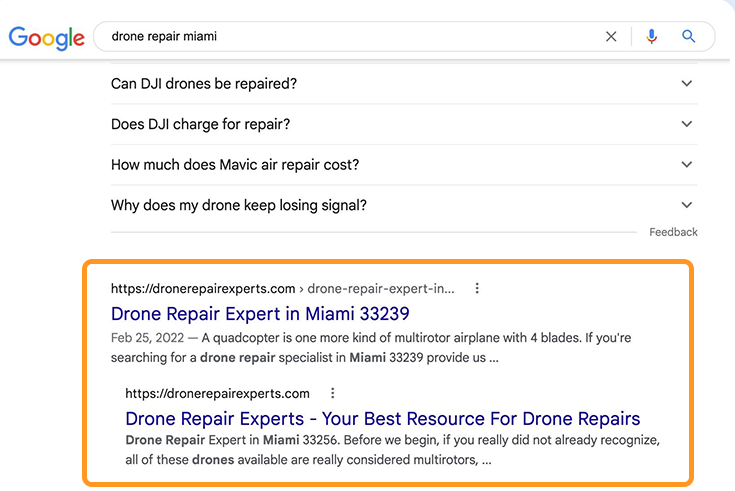The image size is (735, 491).
Task: Click the Google logo
Action: pyautogui.click(x=46, y=38)
